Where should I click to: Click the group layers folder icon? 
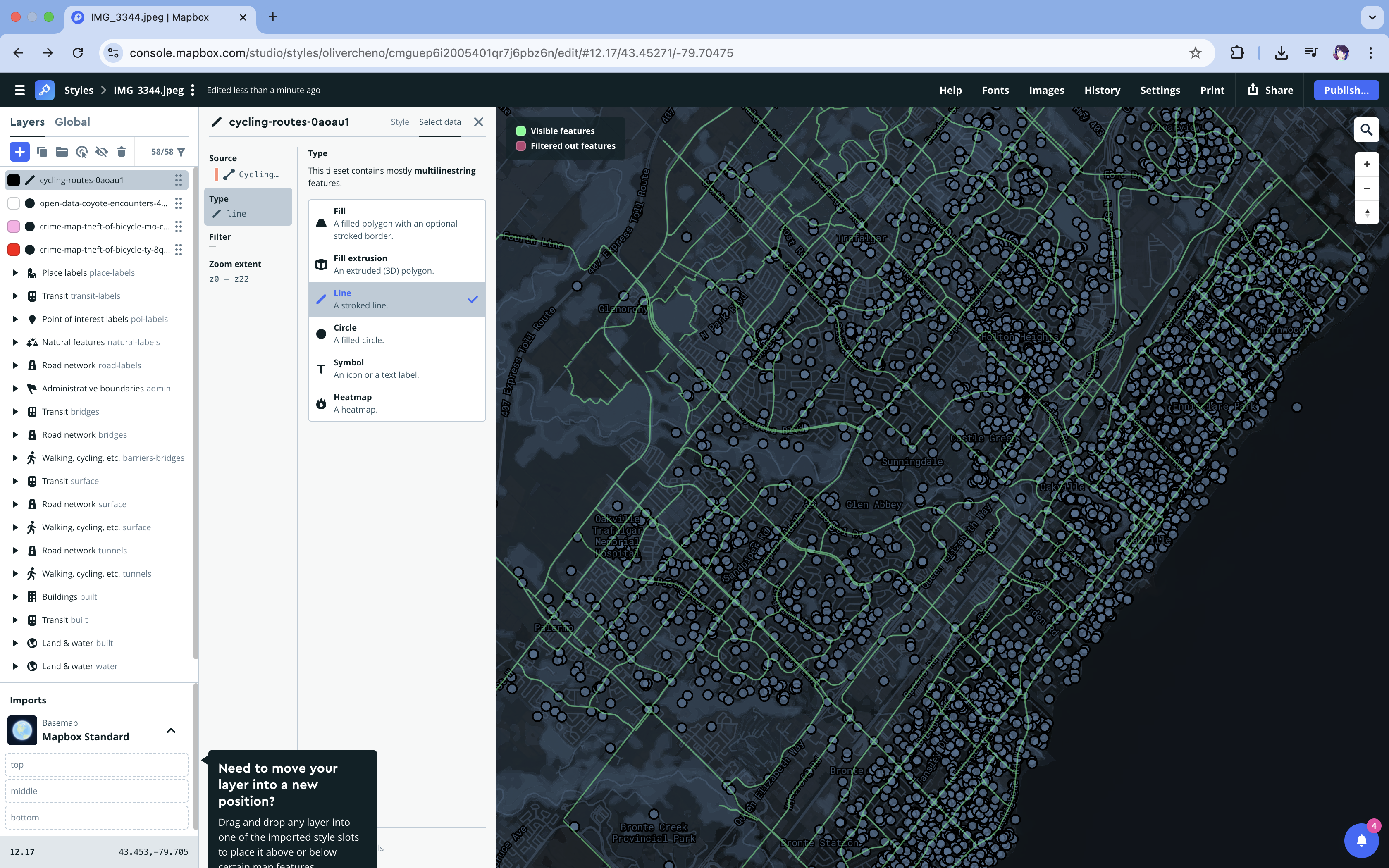coord(62,152)
